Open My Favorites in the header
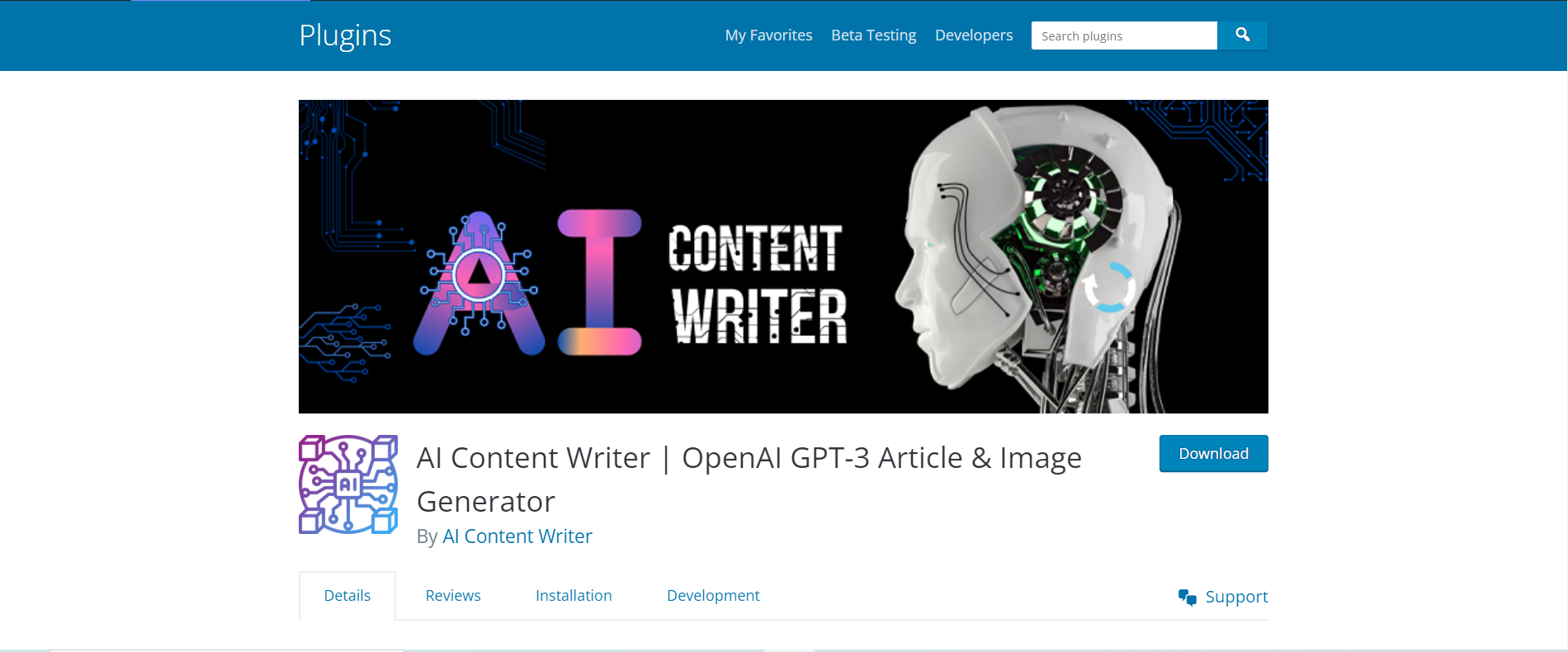 (x=768, y=35)
